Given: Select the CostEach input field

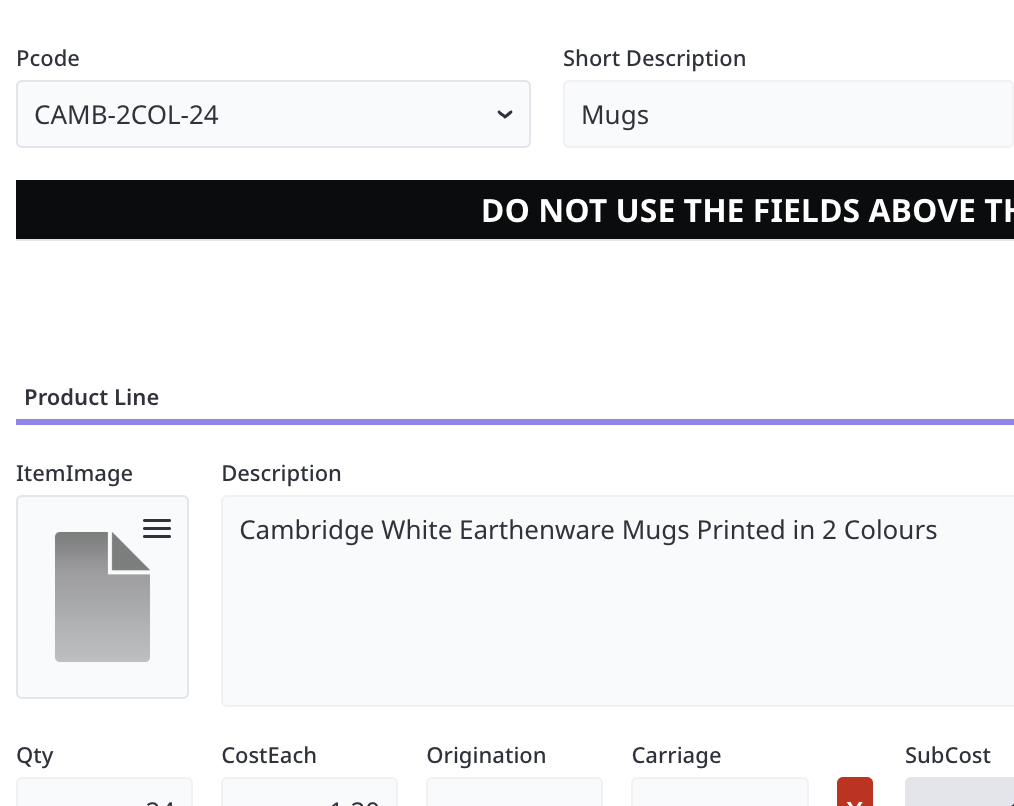Looking at the screenshot, I should 309,794.
